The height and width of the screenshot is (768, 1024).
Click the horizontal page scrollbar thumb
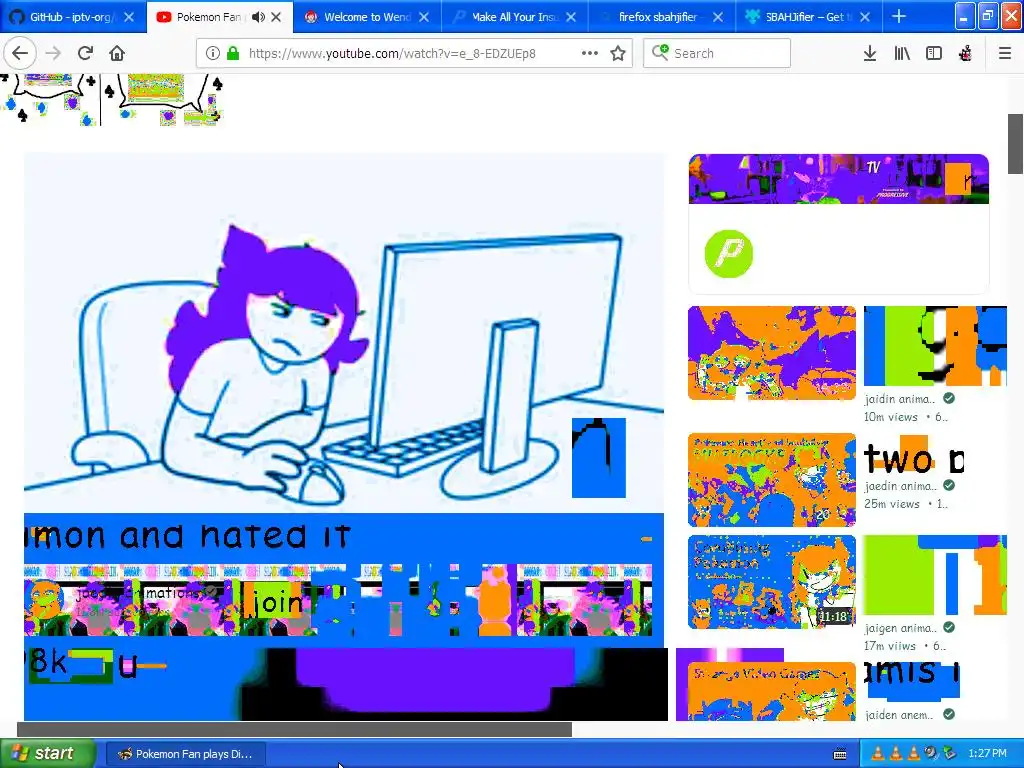(x=294, y=729)
